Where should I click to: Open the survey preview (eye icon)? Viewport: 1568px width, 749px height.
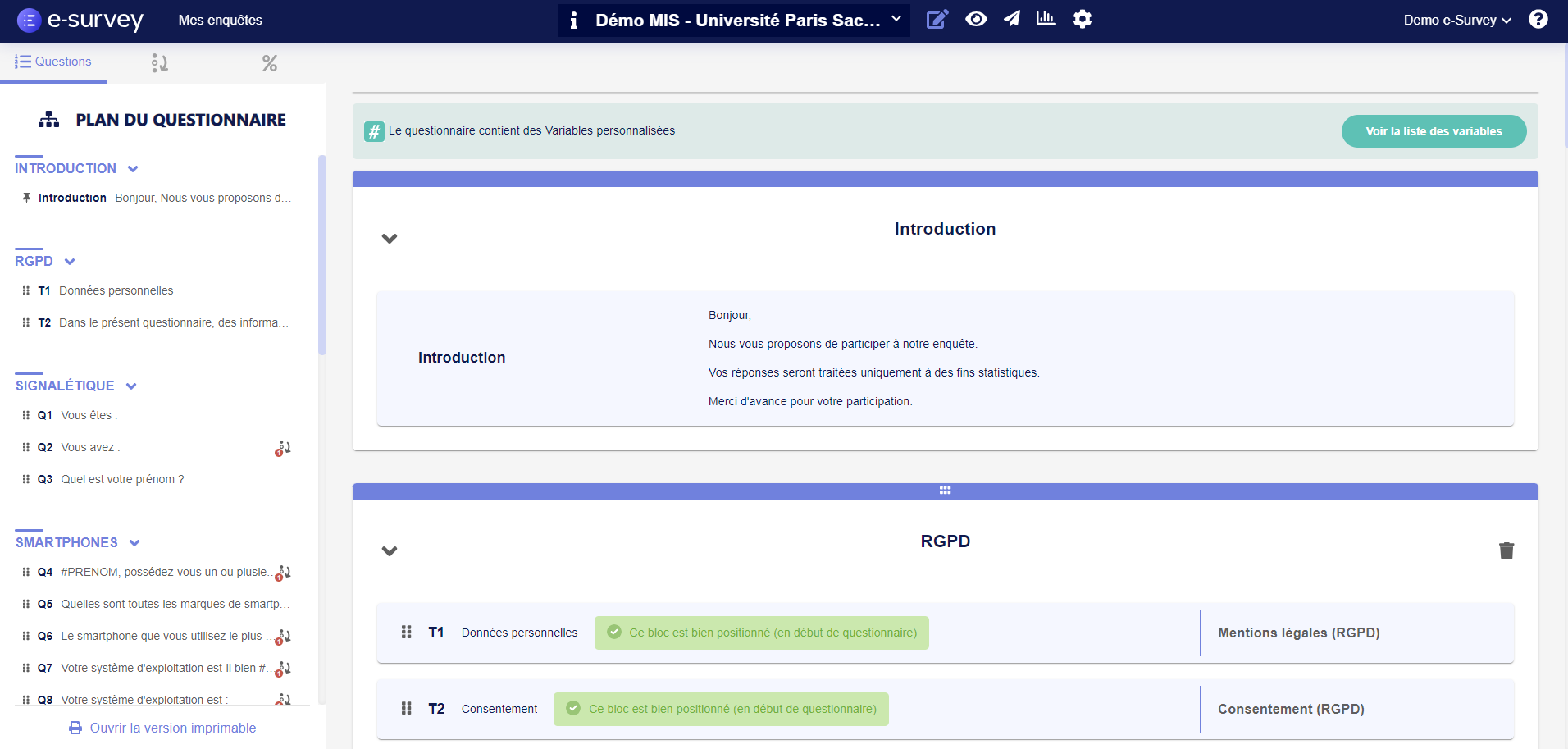pyautogui.click(x=976, y=19)
